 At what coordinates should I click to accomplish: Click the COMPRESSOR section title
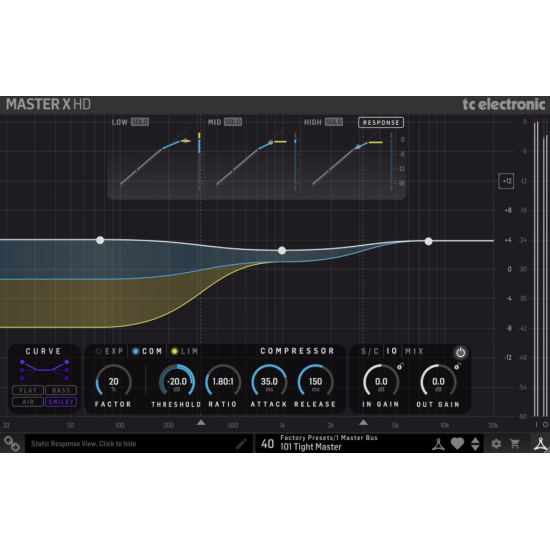point(297,351)
